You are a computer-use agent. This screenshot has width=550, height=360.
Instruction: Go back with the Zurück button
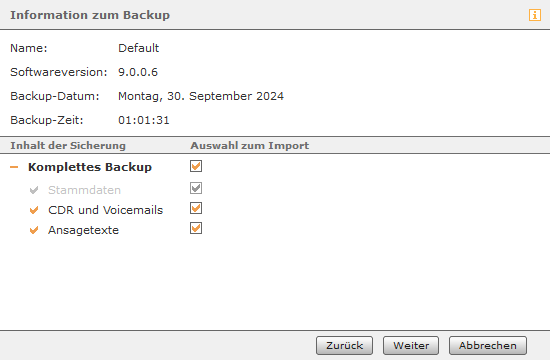(344, 346)
